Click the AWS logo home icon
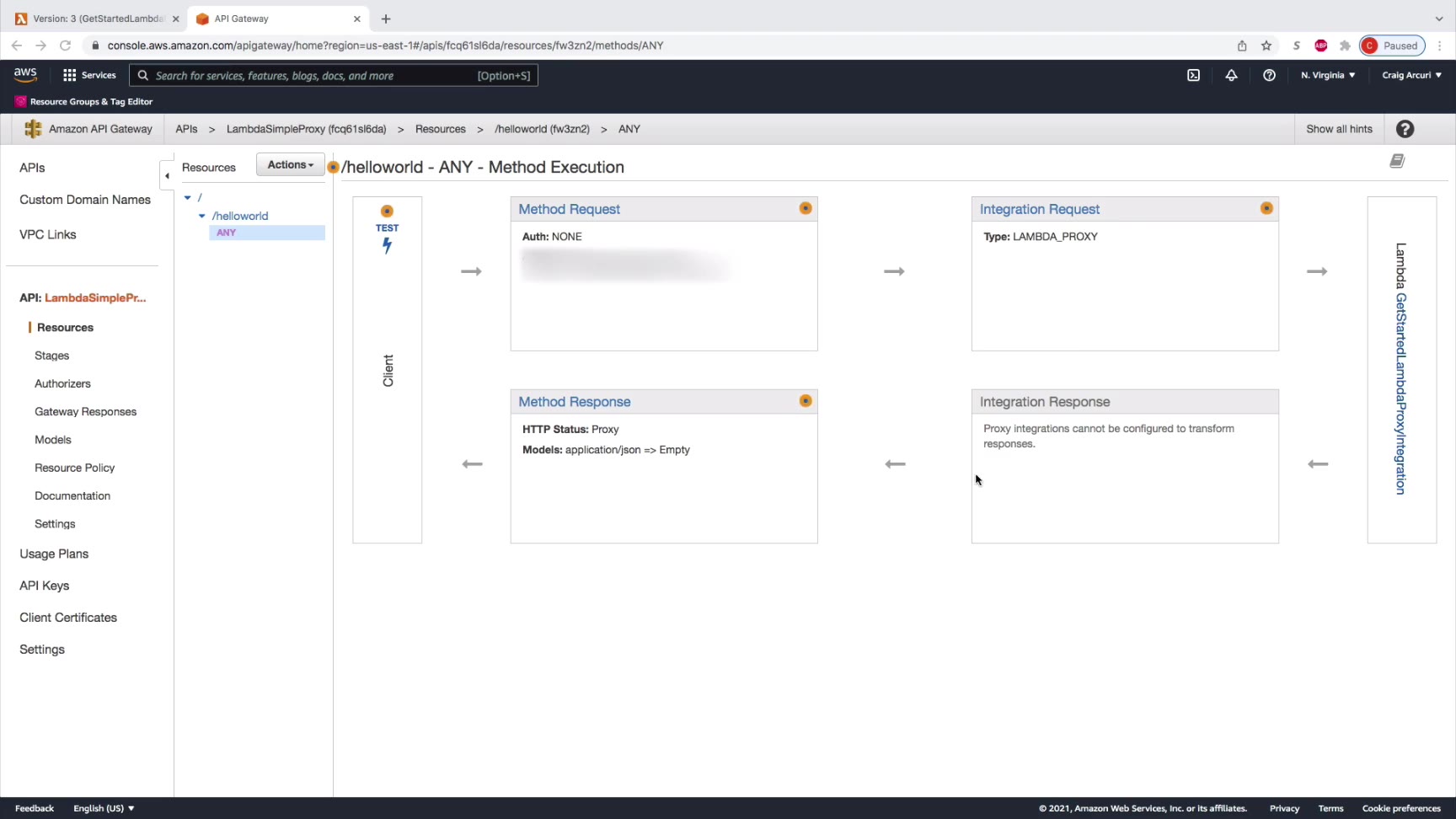This screenshot has height=819, width=1456. point(25,75)
